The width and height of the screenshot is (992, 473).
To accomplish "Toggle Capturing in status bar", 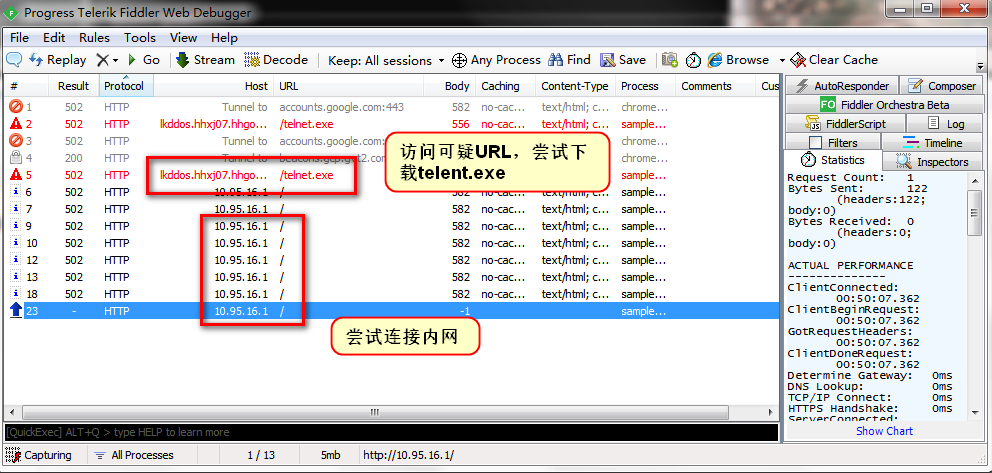I will click(39, 455).
